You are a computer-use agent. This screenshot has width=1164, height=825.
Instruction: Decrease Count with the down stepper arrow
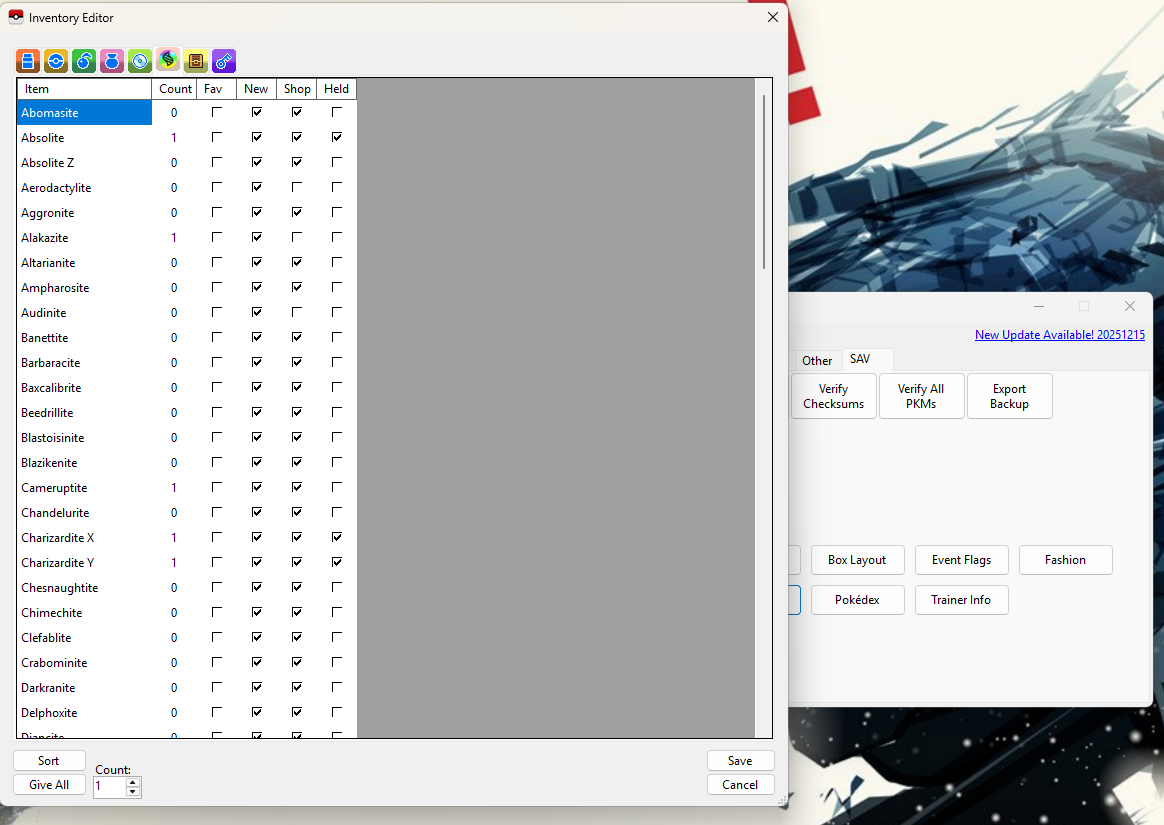pyautogui.click(x=134, y=792)
